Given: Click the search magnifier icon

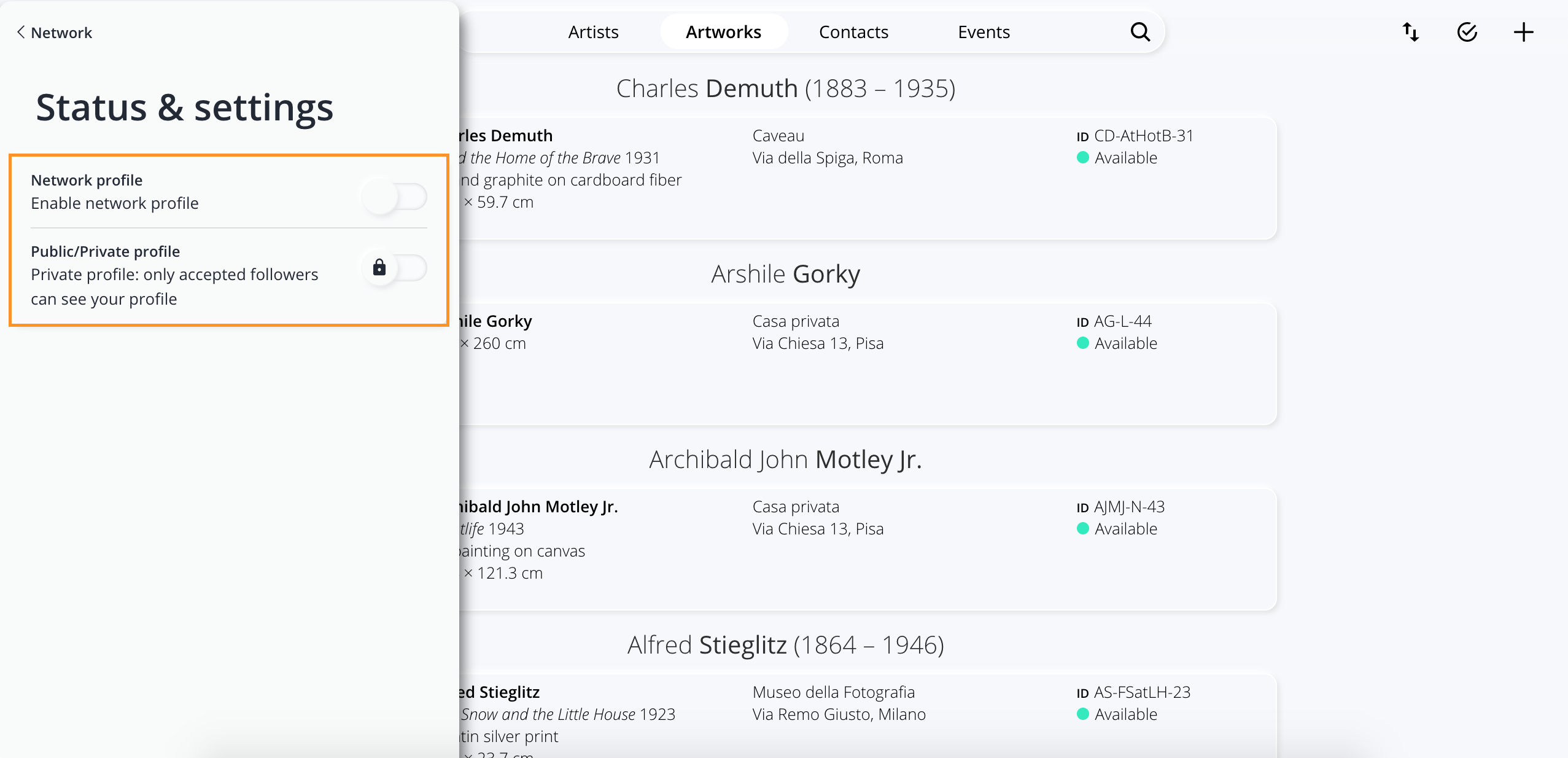Looking at the screenshot, I should (1140, 32).
